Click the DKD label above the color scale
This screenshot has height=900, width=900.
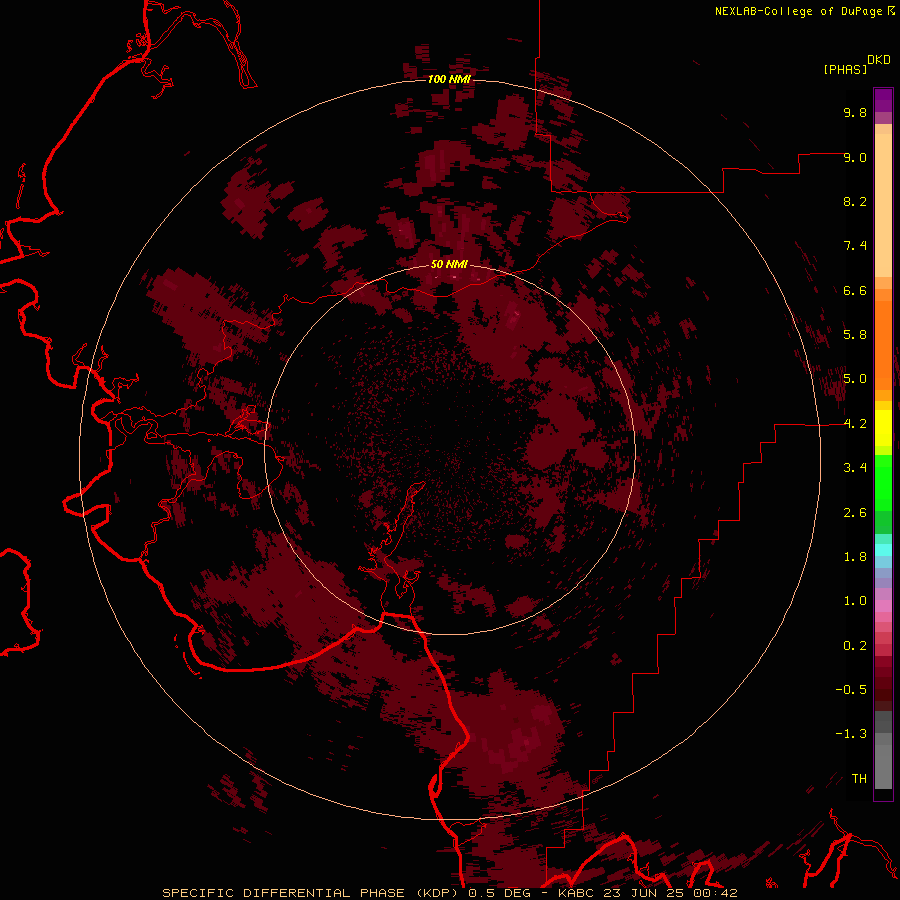click(x=879, y=60)
